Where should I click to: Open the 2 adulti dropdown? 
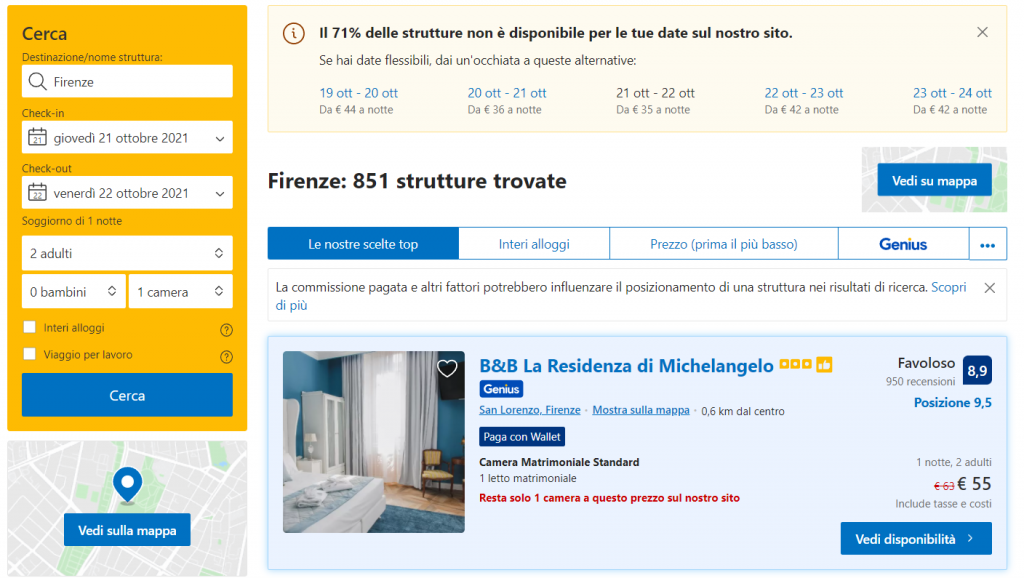coord(127,253)
